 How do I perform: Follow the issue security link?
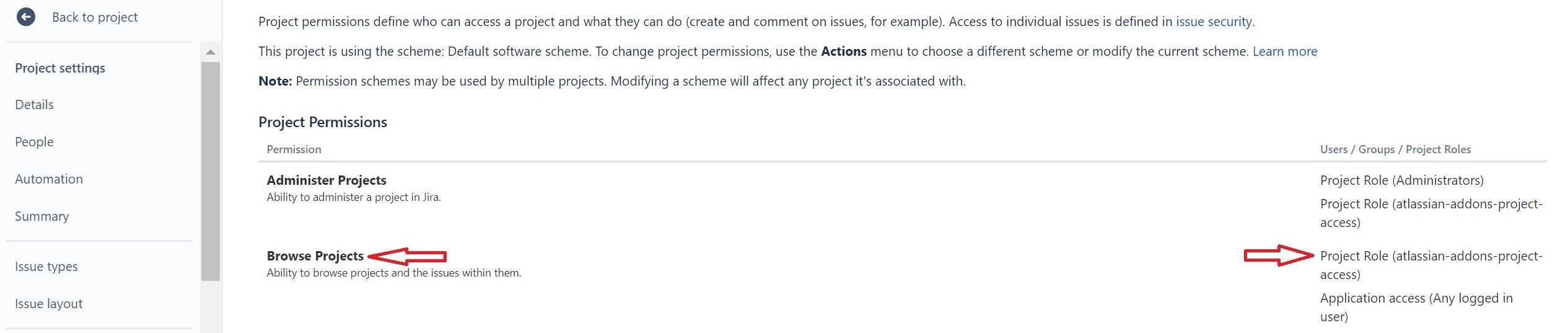1214,22
